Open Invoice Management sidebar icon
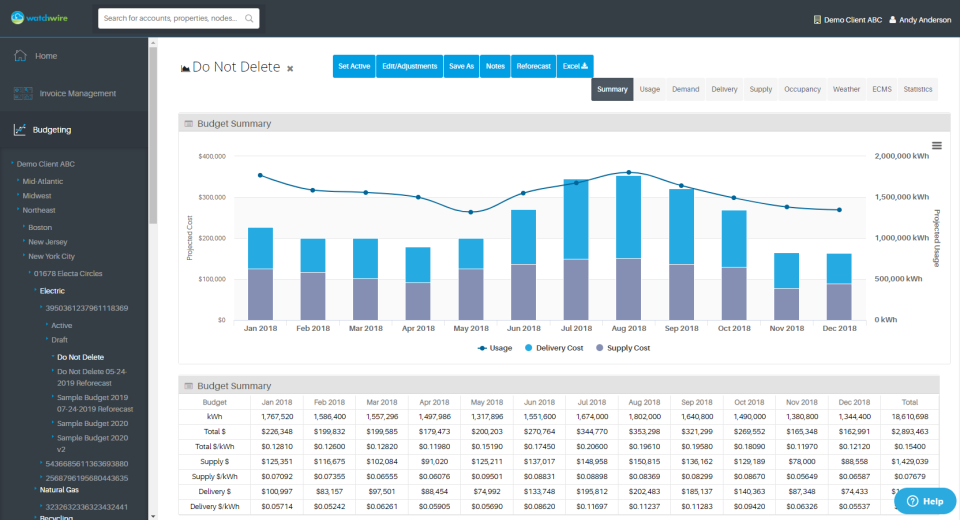 click(x=23, y=93)
